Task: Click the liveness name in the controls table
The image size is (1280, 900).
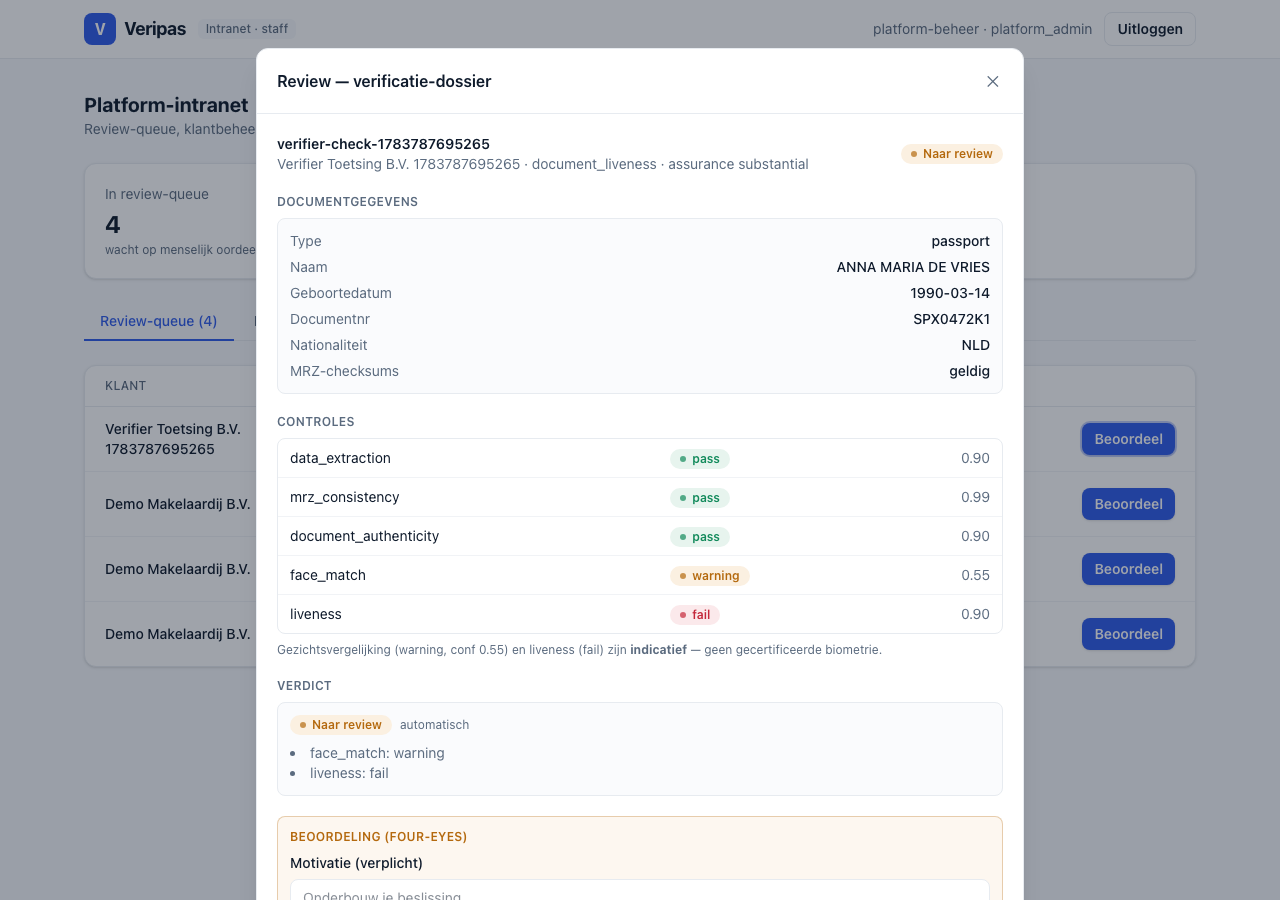Action: [x=316, y=614]
